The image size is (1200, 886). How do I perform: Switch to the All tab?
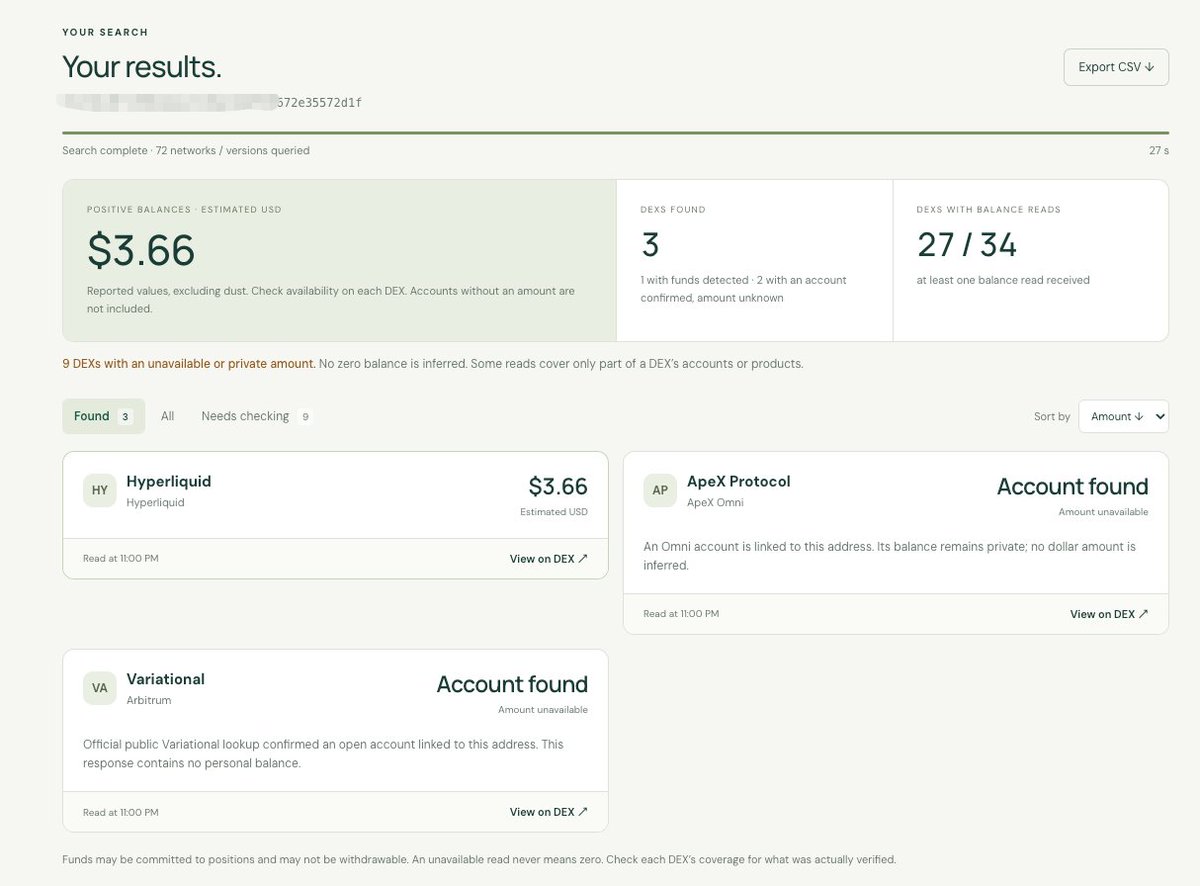coord(167,416)
